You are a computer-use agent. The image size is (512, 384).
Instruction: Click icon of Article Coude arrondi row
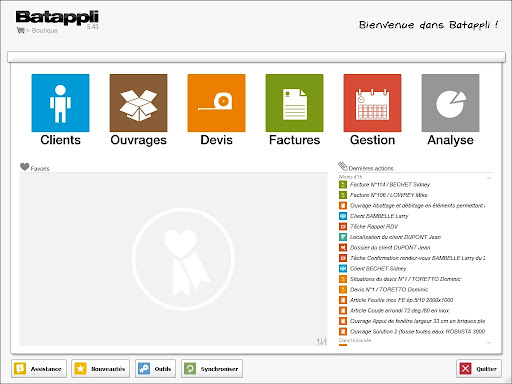coord(343,311)
